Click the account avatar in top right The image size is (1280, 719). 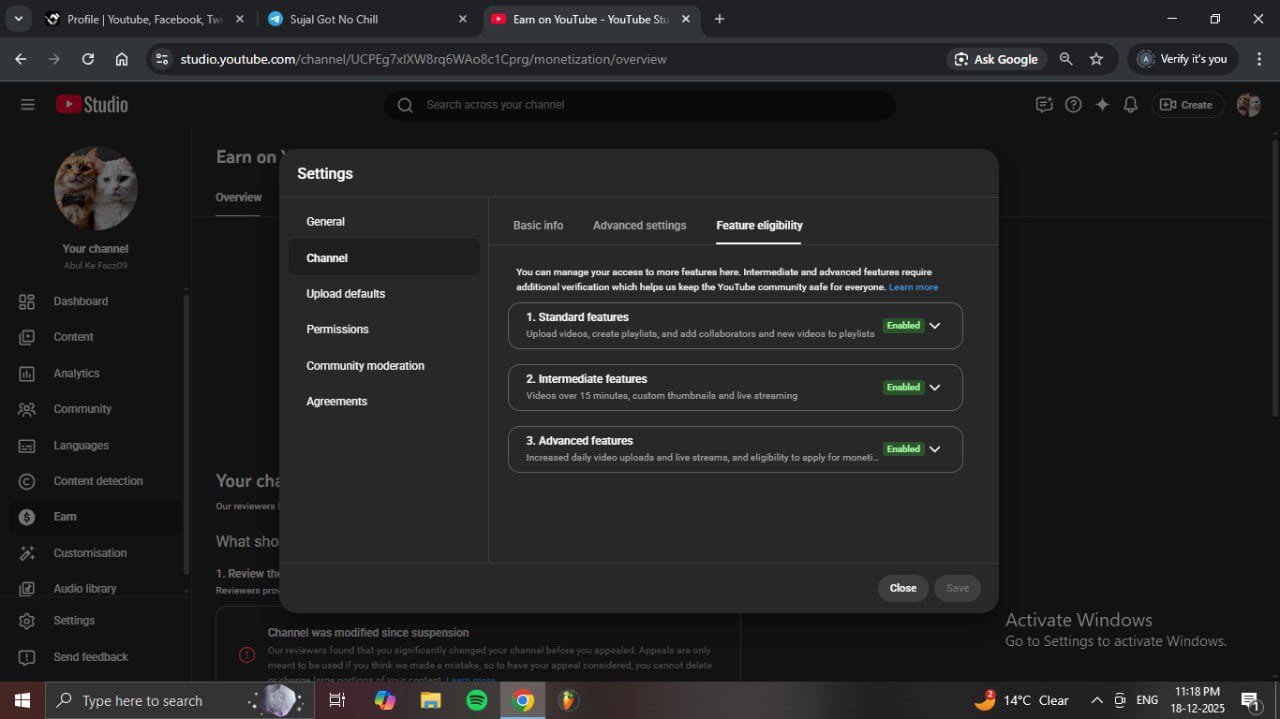click(x=1248, y=105)
